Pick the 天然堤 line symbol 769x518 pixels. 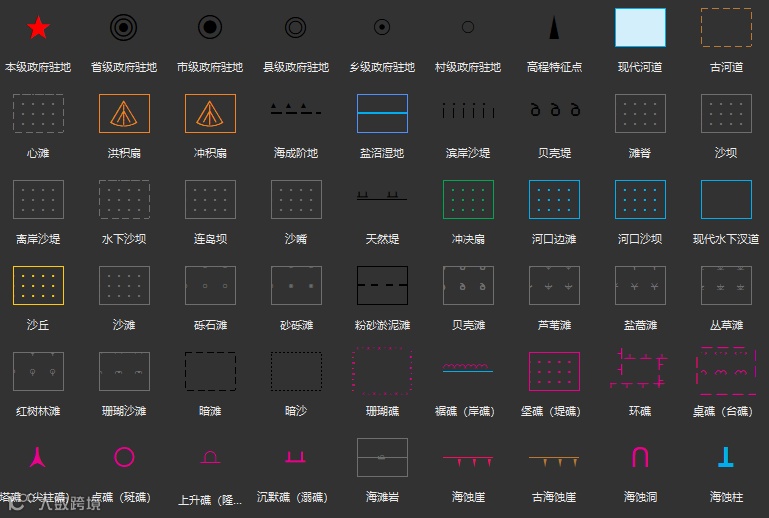(x=382, y=196)
